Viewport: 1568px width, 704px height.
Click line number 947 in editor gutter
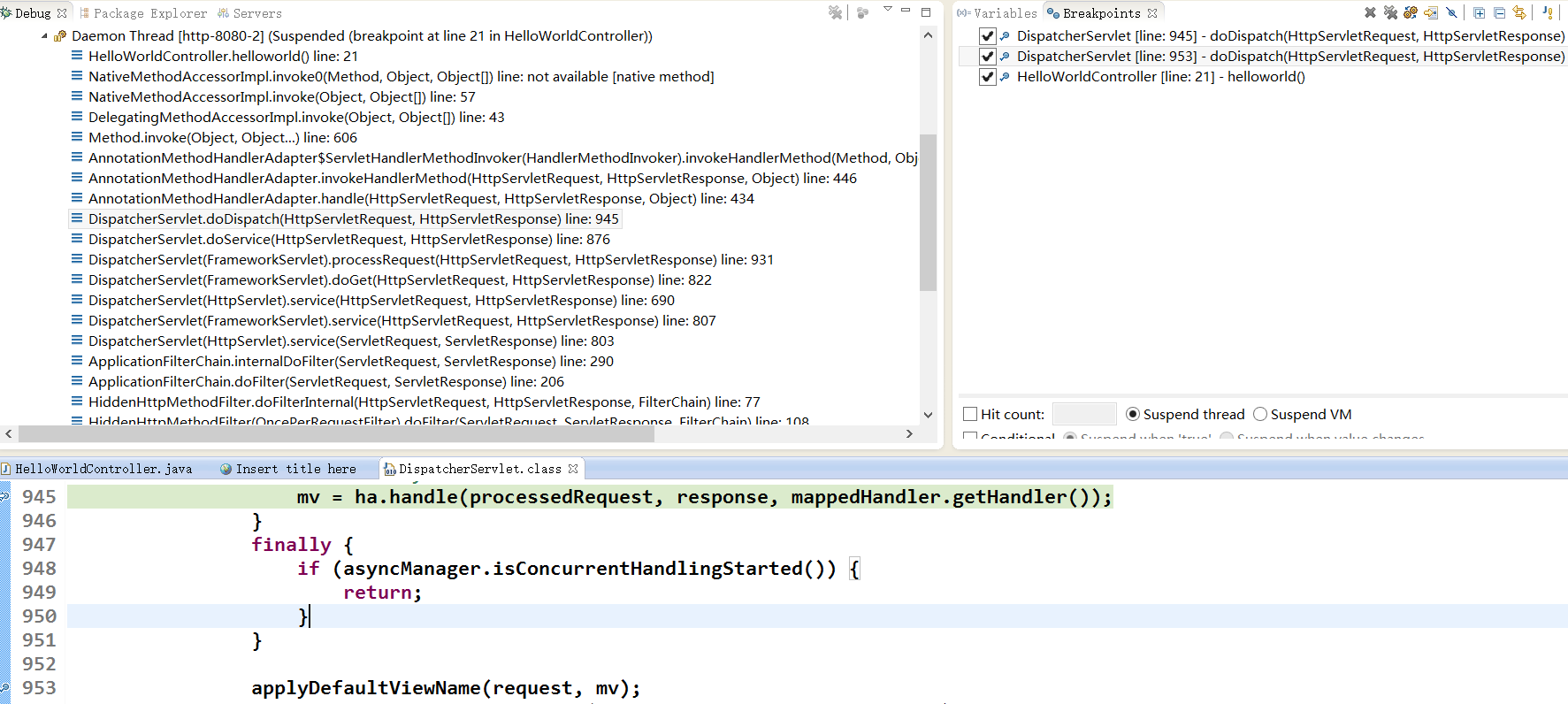click(39, 545)
